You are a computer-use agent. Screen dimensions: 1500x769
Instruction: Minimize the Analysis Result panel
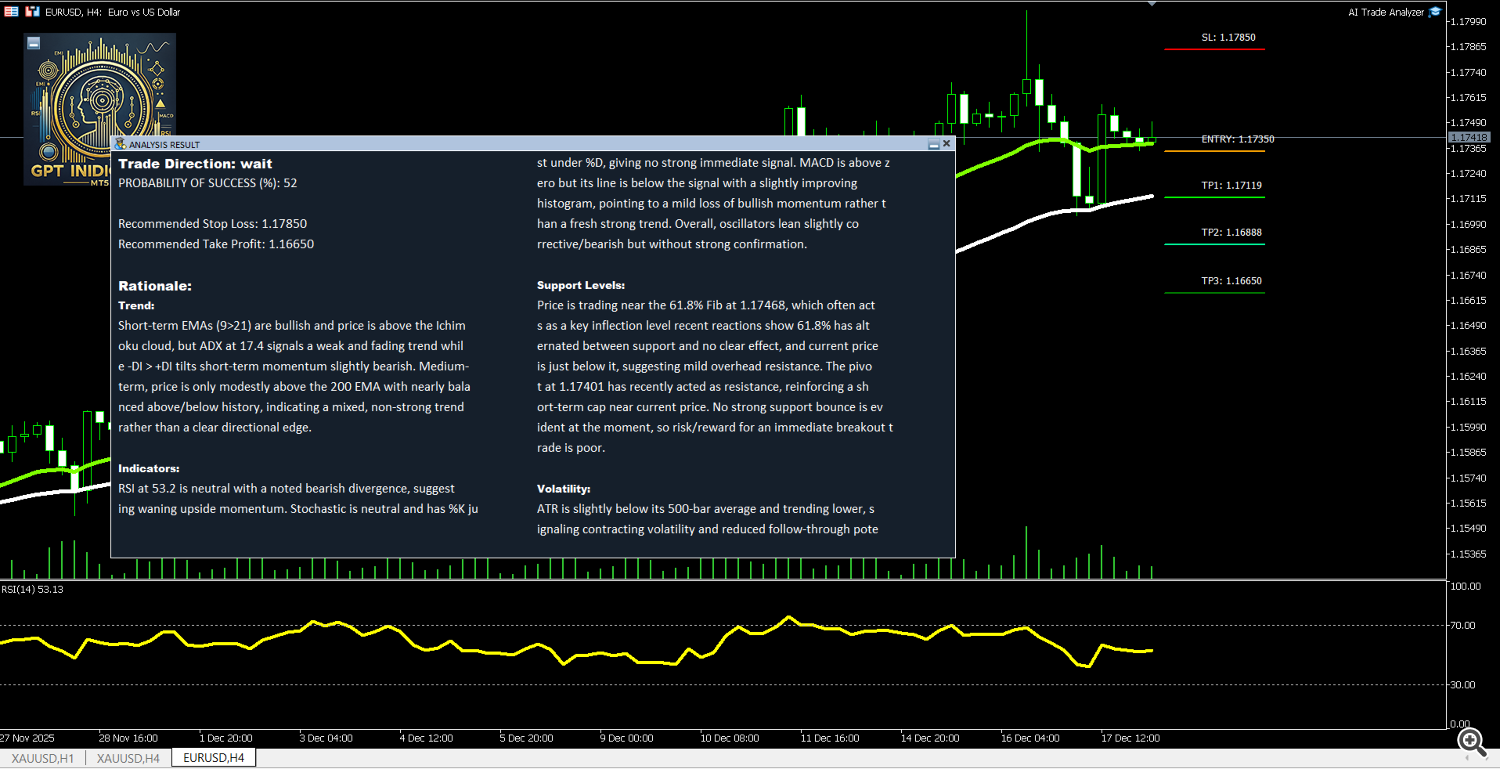click(934, 144)
